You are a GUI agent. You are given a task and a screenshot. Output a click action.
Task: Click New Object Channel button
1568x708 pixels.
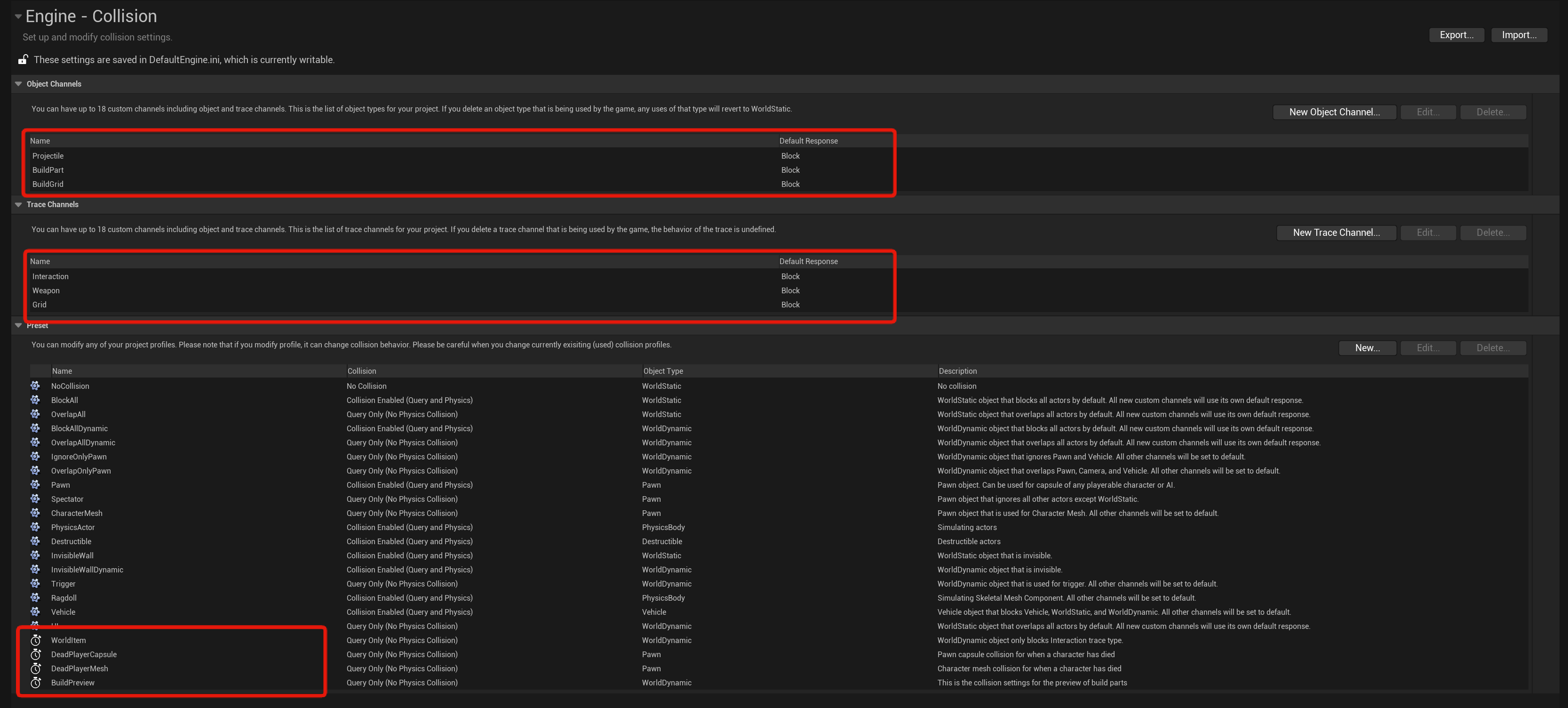pos(1334,112)
